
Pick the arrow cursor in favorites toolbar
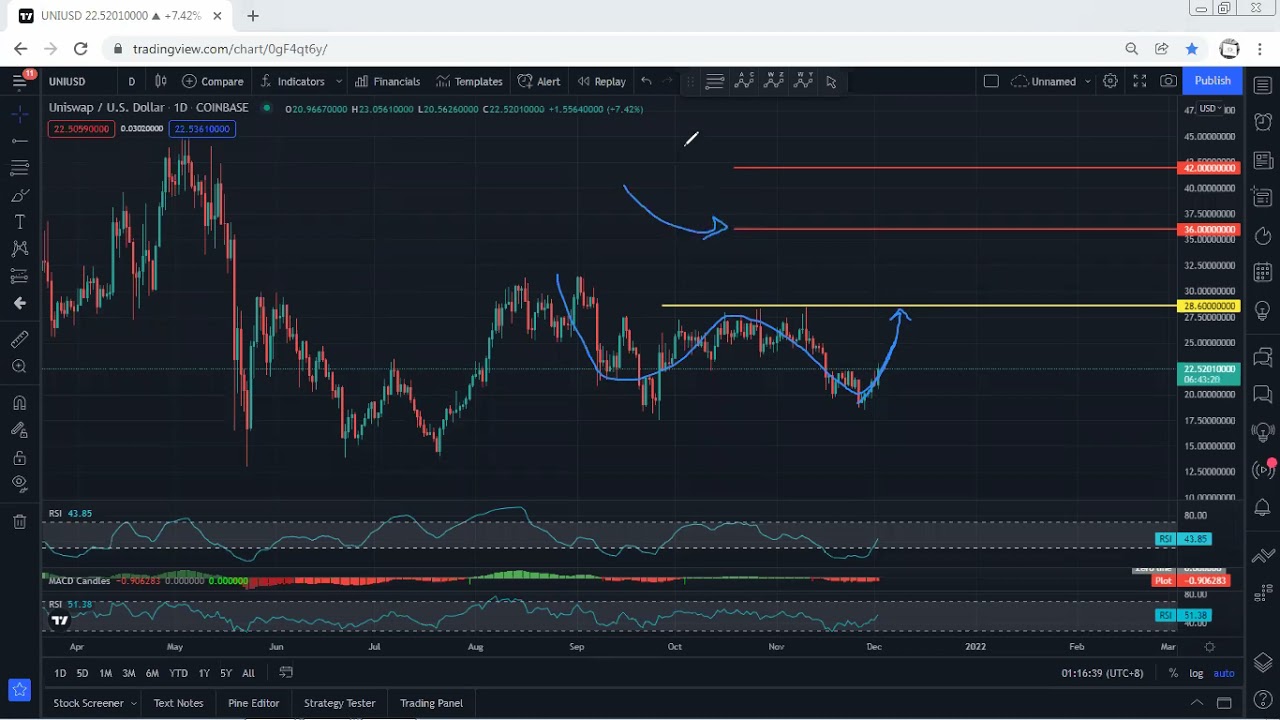point(831,81)
